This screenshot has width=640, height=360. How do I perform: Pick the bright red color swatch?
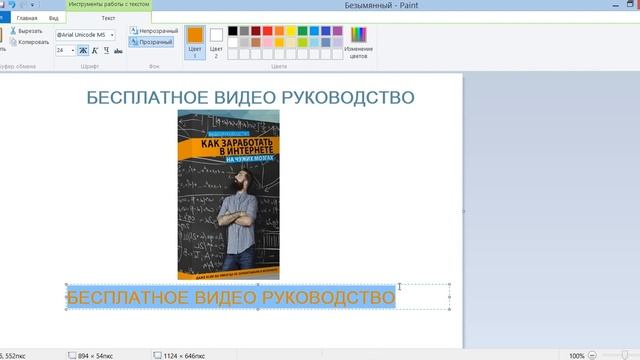[267, 31]
